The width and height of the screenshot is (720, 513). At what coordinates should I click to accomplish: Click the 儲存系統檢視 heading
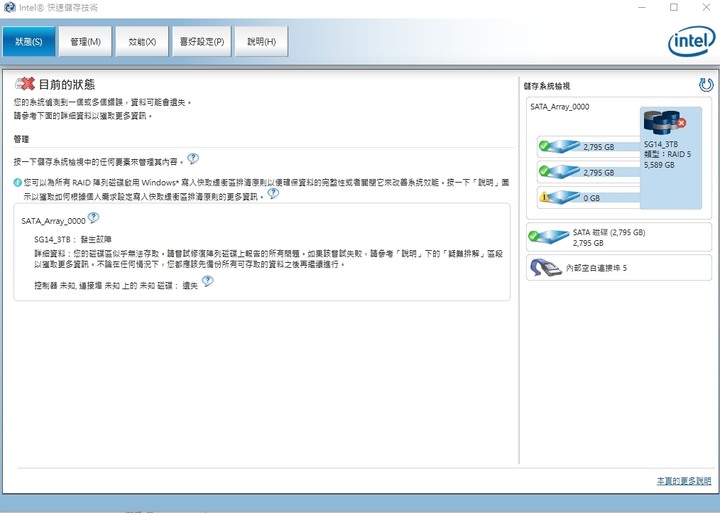point(547,86)
